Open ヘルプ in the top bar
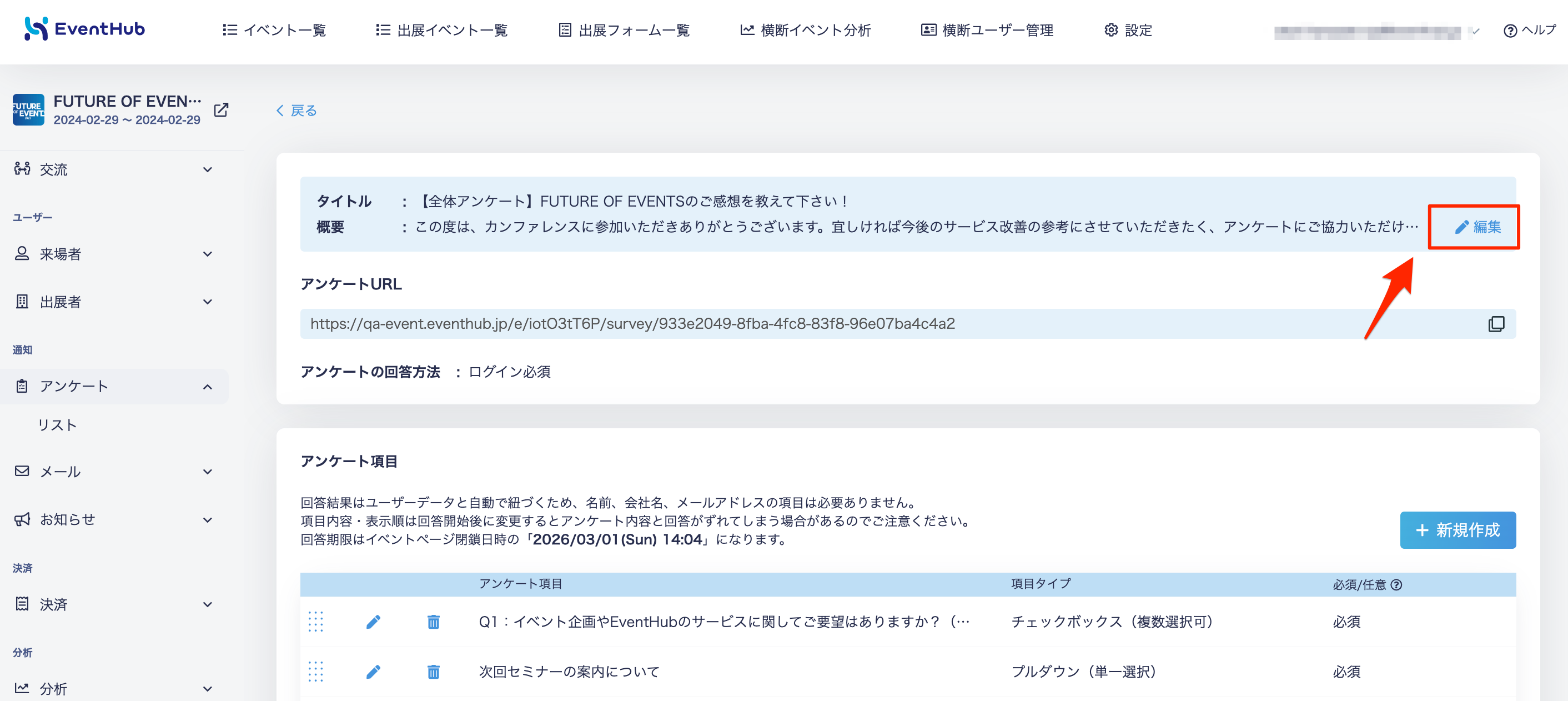Viewport: 1568px width, 701px height. (x=1529, y=30)
